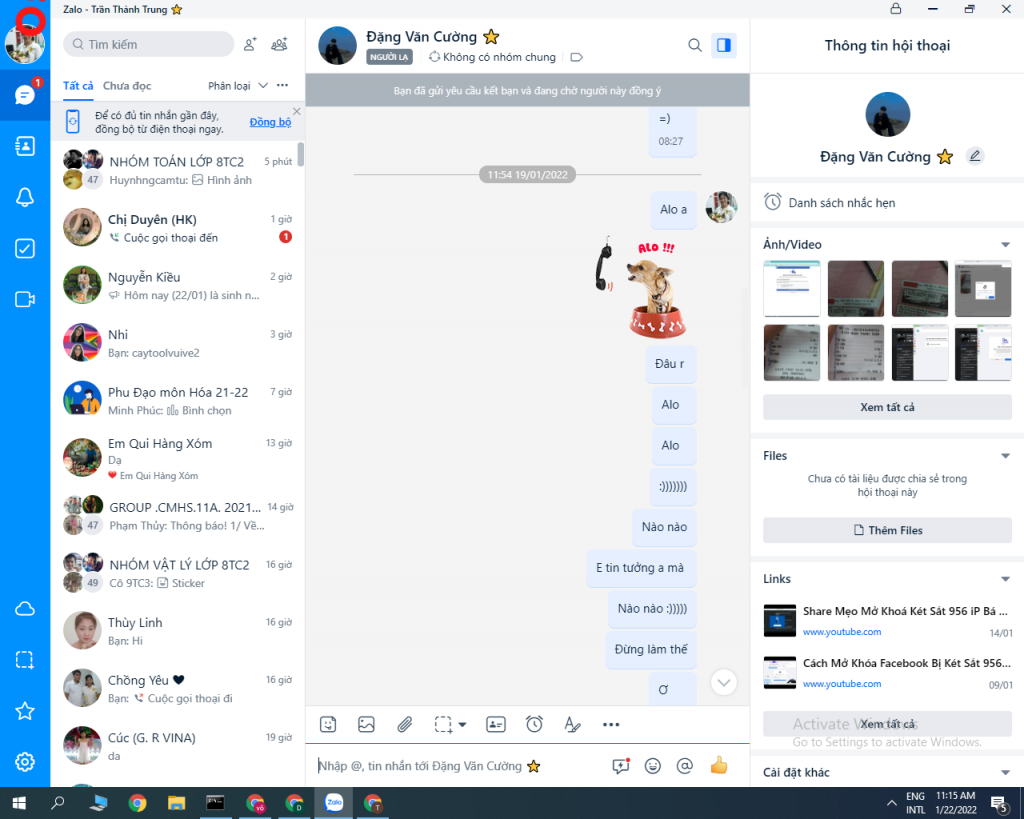Viewport: 1024px width, 819px height.
Task: Open the sticker picker icon
Action: pyautogui.click(x=328, y=724)
